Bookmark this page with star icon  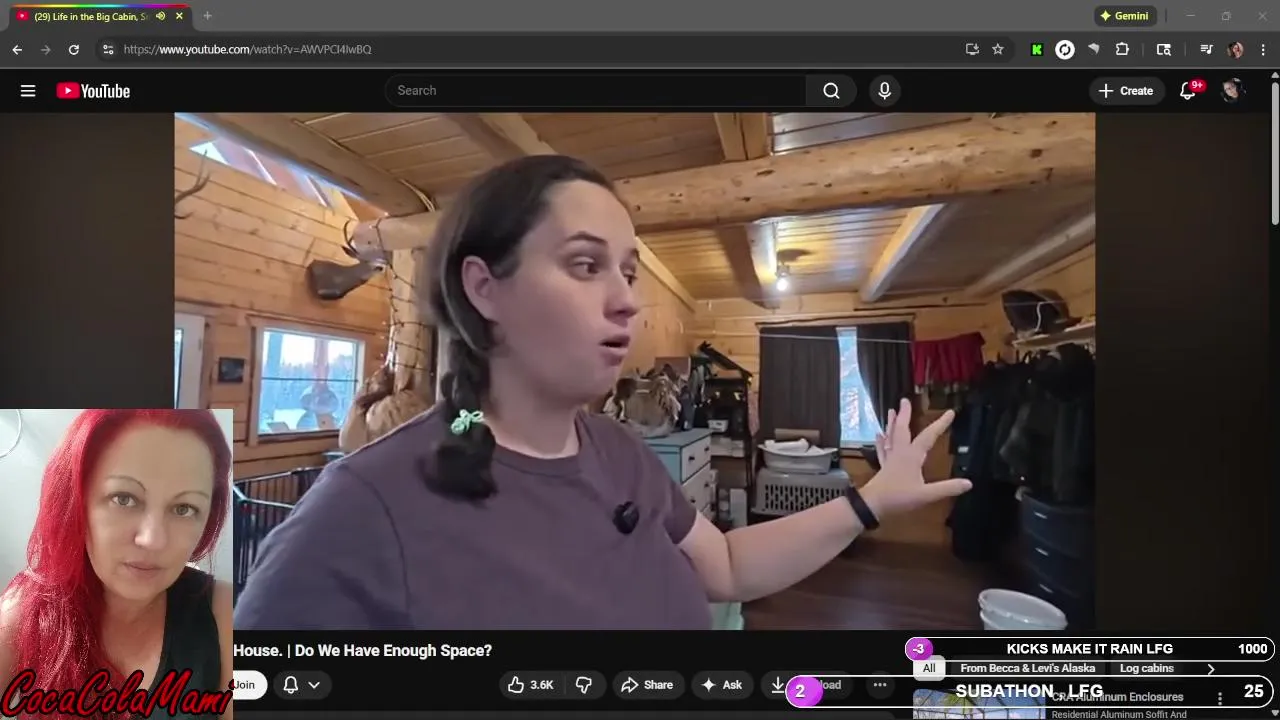[x=998, y=49]
